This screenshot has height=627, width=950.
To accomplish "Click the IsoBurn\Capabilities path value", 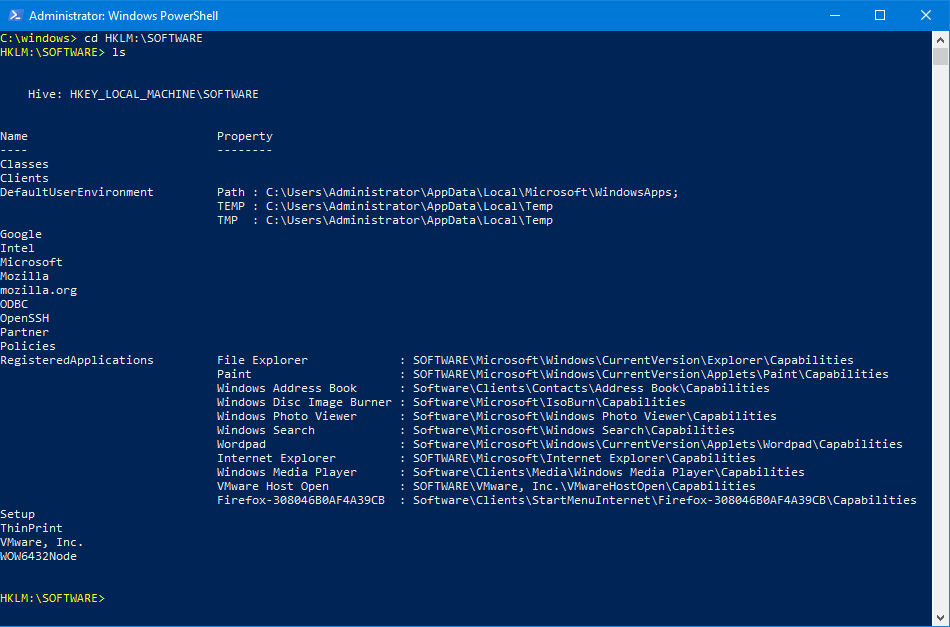I will tap(550, 402).
